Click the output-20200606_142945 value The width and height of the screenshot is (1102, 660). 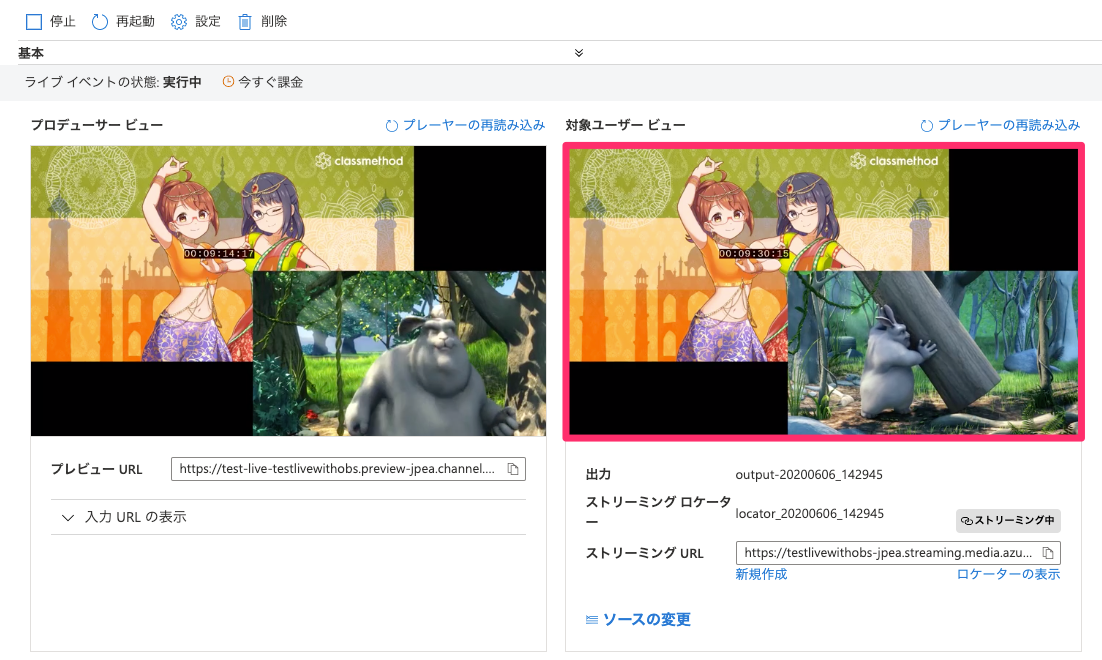pos(809,474)
